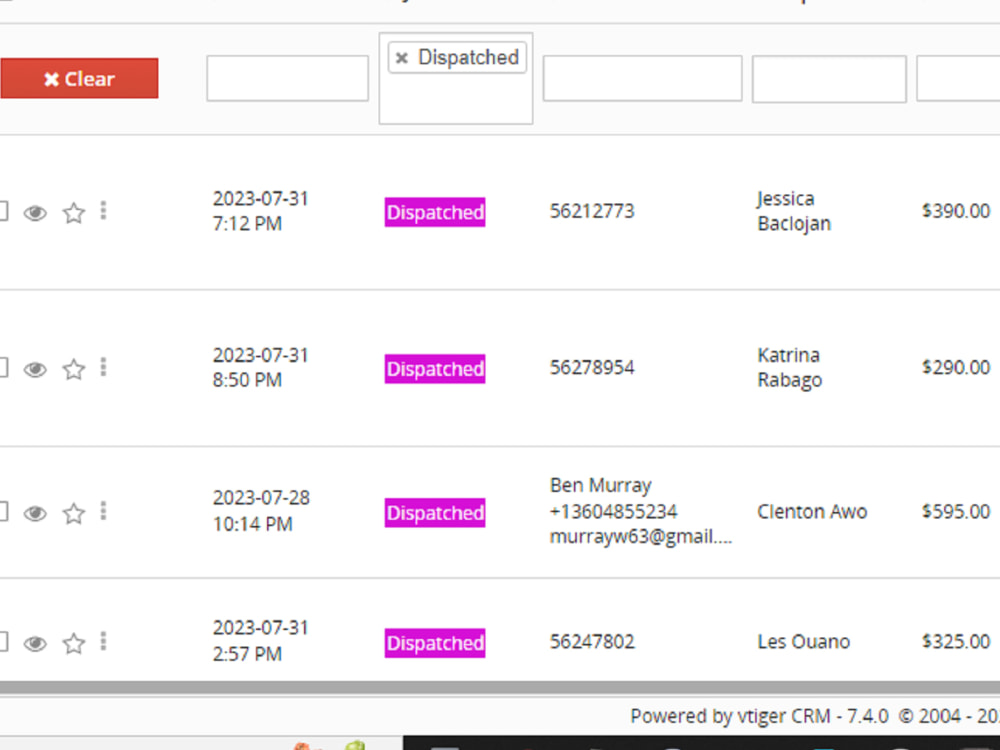Open the status filter box containing Dispatched
1000x750 pixels.
[x=455, y=78]
